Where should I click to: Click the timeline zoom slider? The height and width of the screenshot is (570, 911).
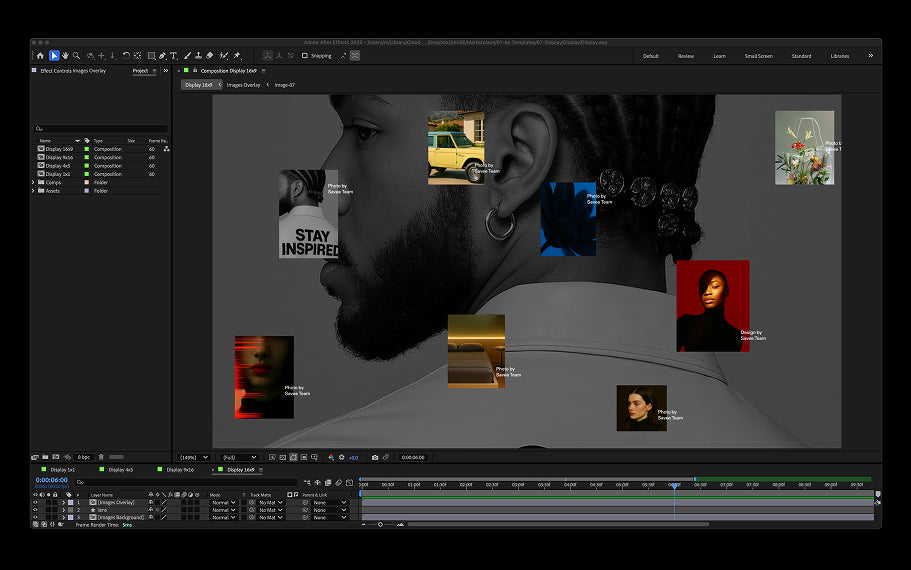tap(381, 524)
